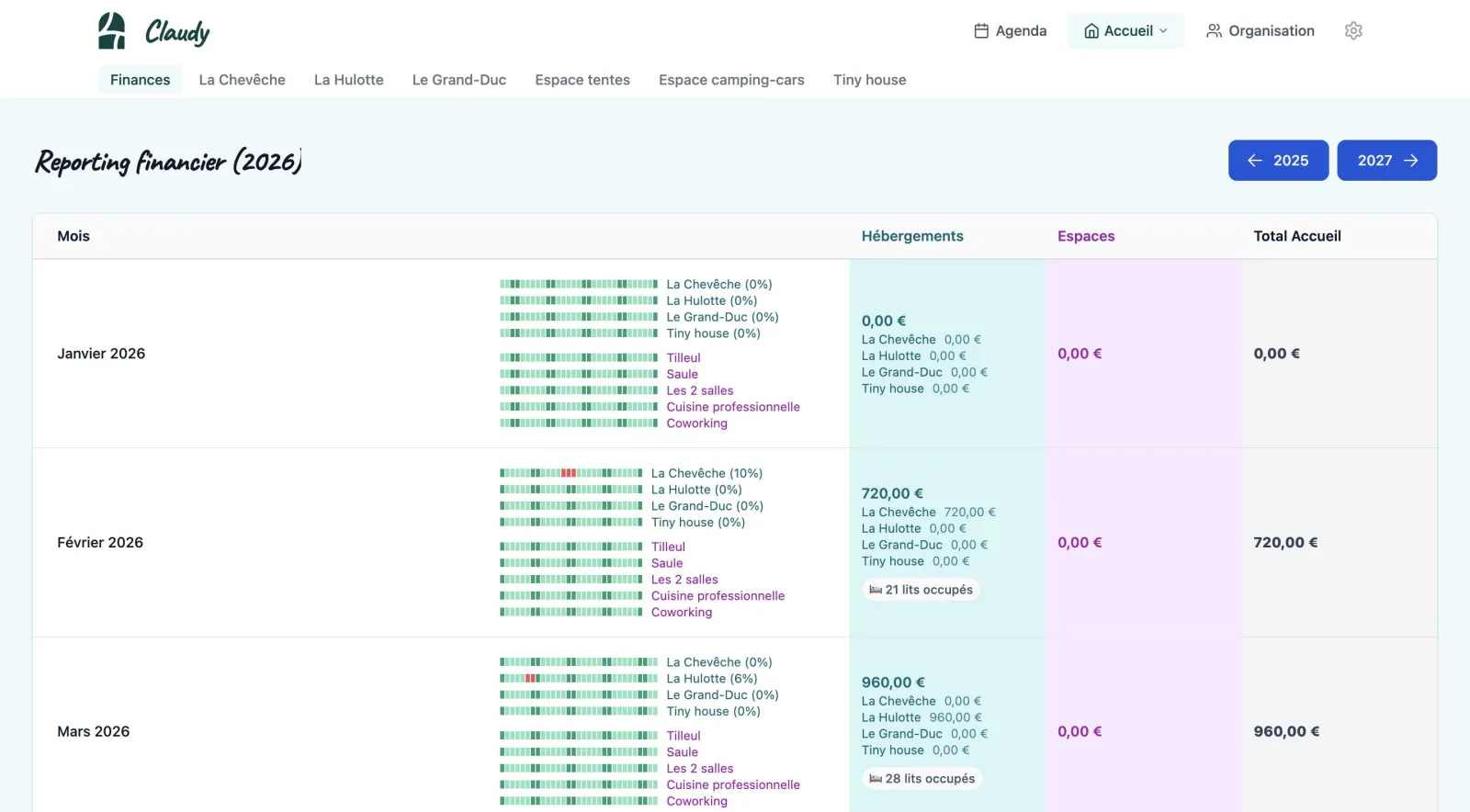Click red occupancy segment in February La Chevêche bar
Screen dimensions: 1470x812
(569, 473)
